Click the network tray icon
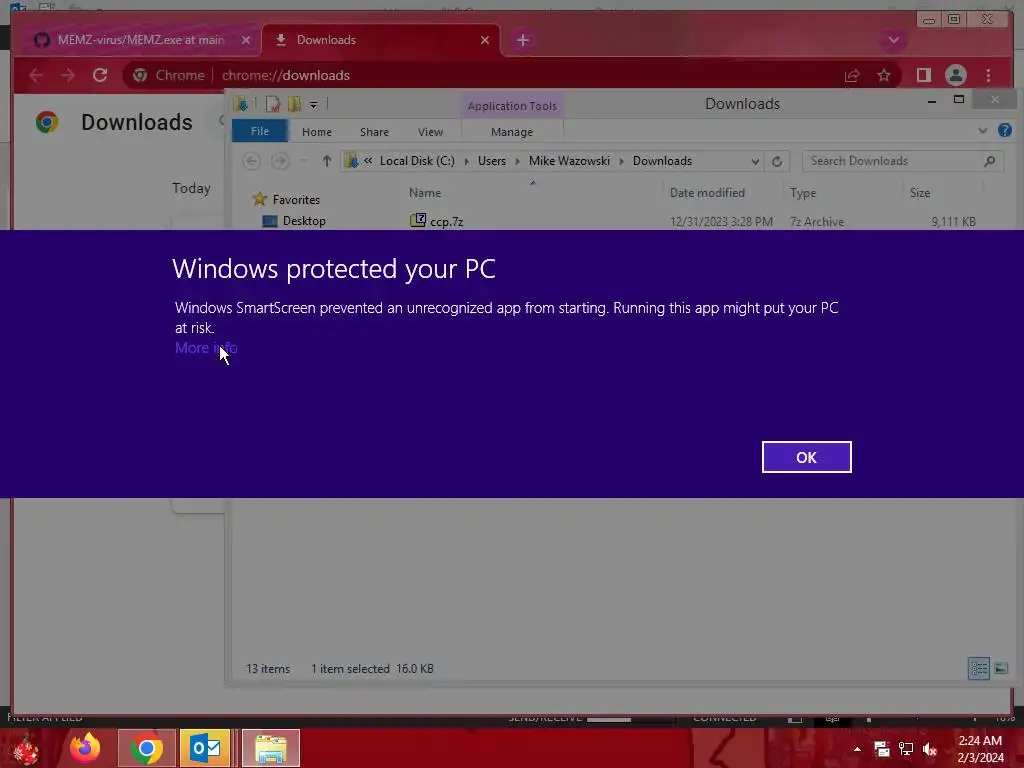This screenshot has width=1024, height=768. pyautogui.click(x=906, y=749)
